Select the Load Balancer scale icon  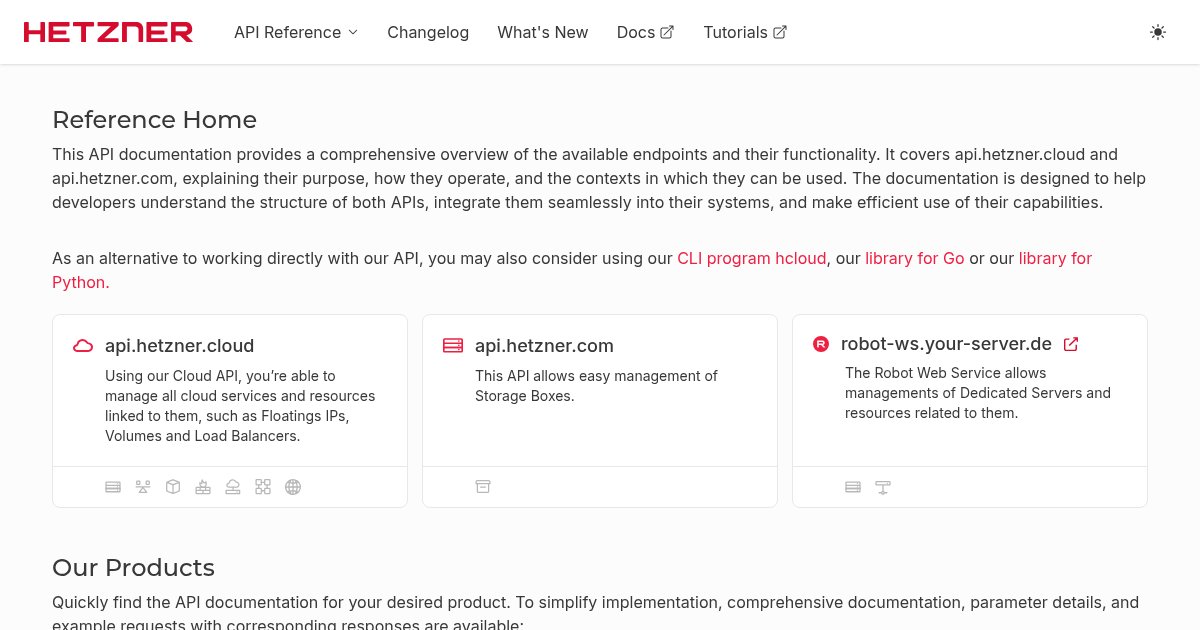[143, 487]
